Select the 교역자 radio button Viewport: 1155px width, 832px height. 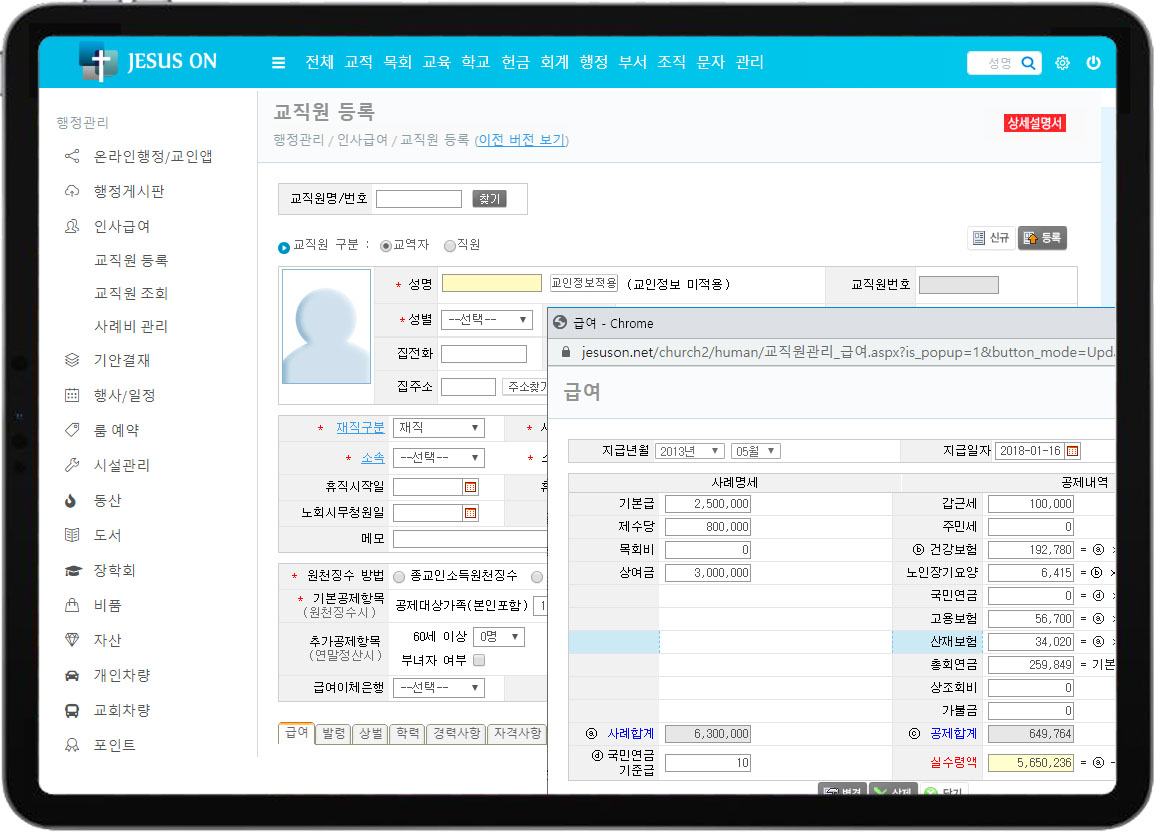tap(386, 245)
